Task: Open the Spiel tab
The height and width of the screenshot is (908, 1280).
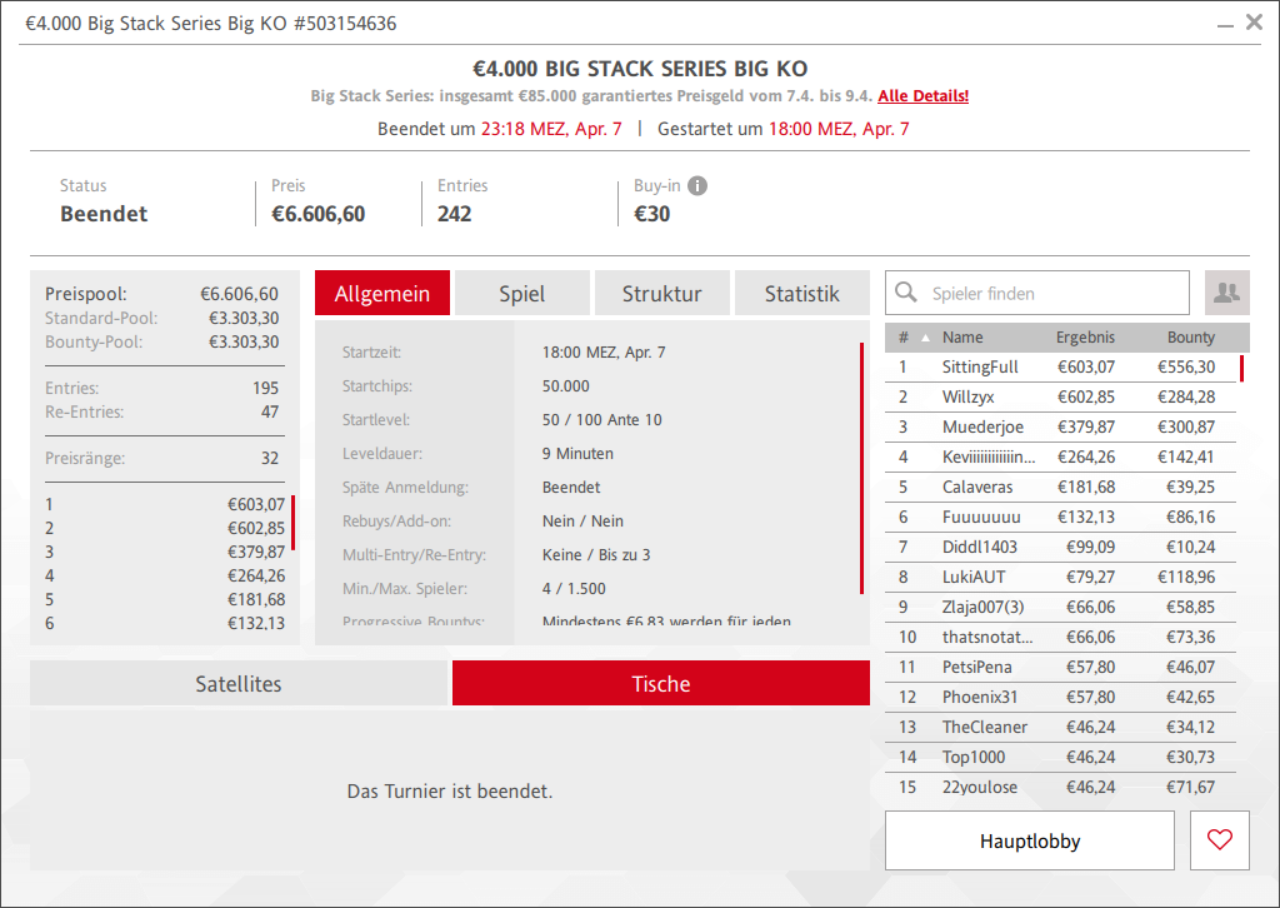Action: (522, 293)
